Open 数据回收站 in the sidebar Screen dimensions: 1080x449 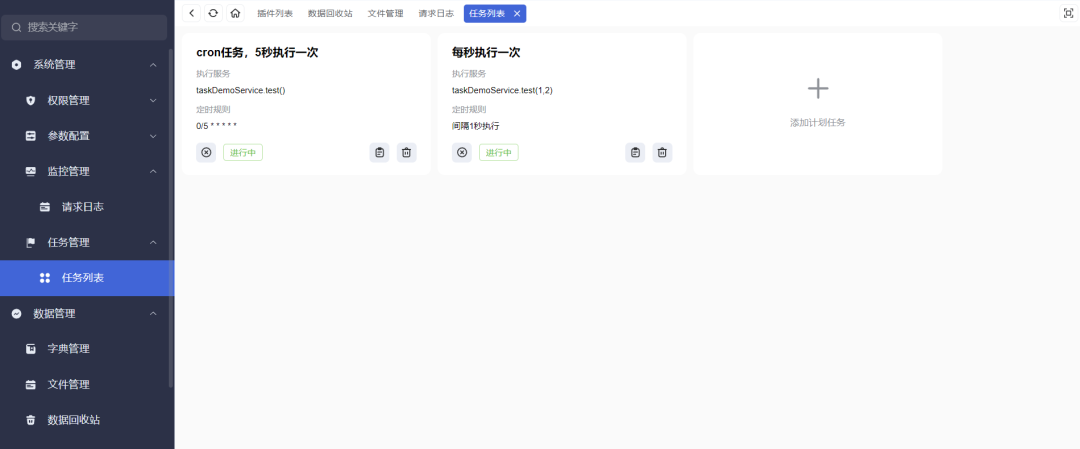tap(87, 419)
